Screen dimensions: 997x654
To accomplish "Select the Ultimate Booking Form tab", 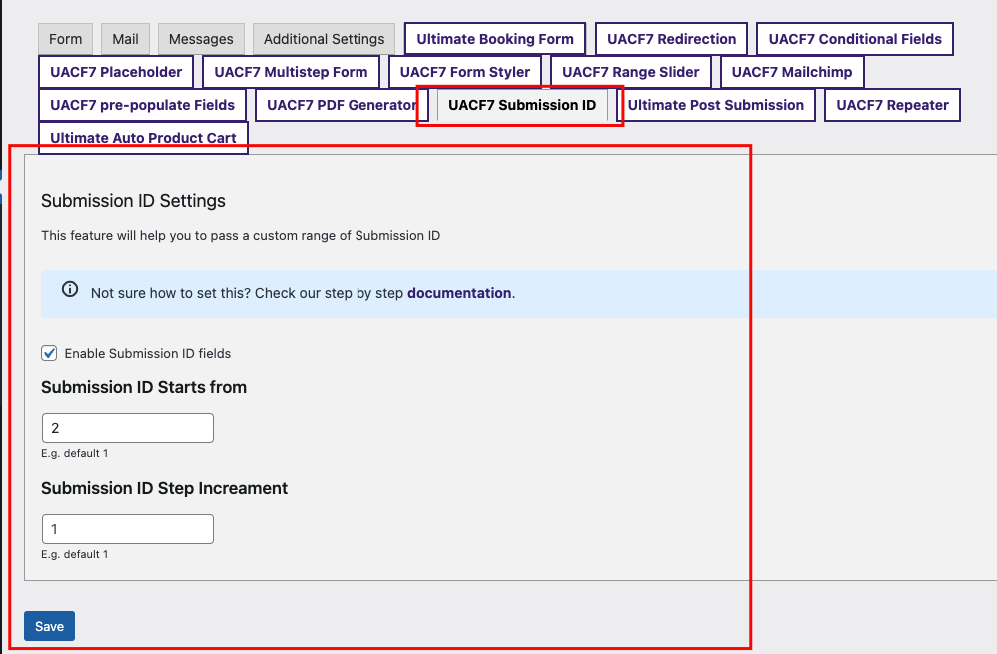I will tap(494, 38).
